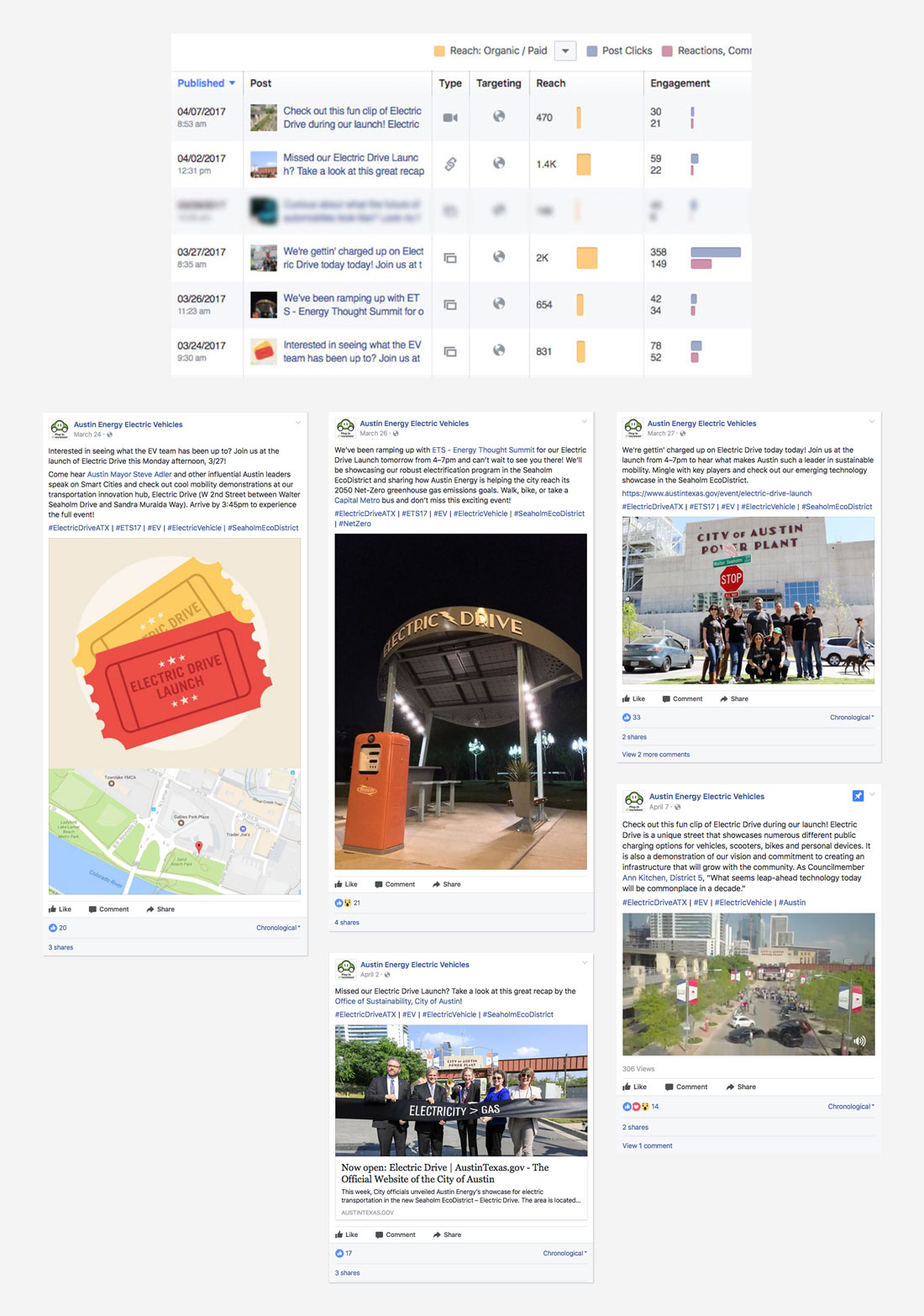
Task: Click the Post column header
Action: tap(260, 83)
